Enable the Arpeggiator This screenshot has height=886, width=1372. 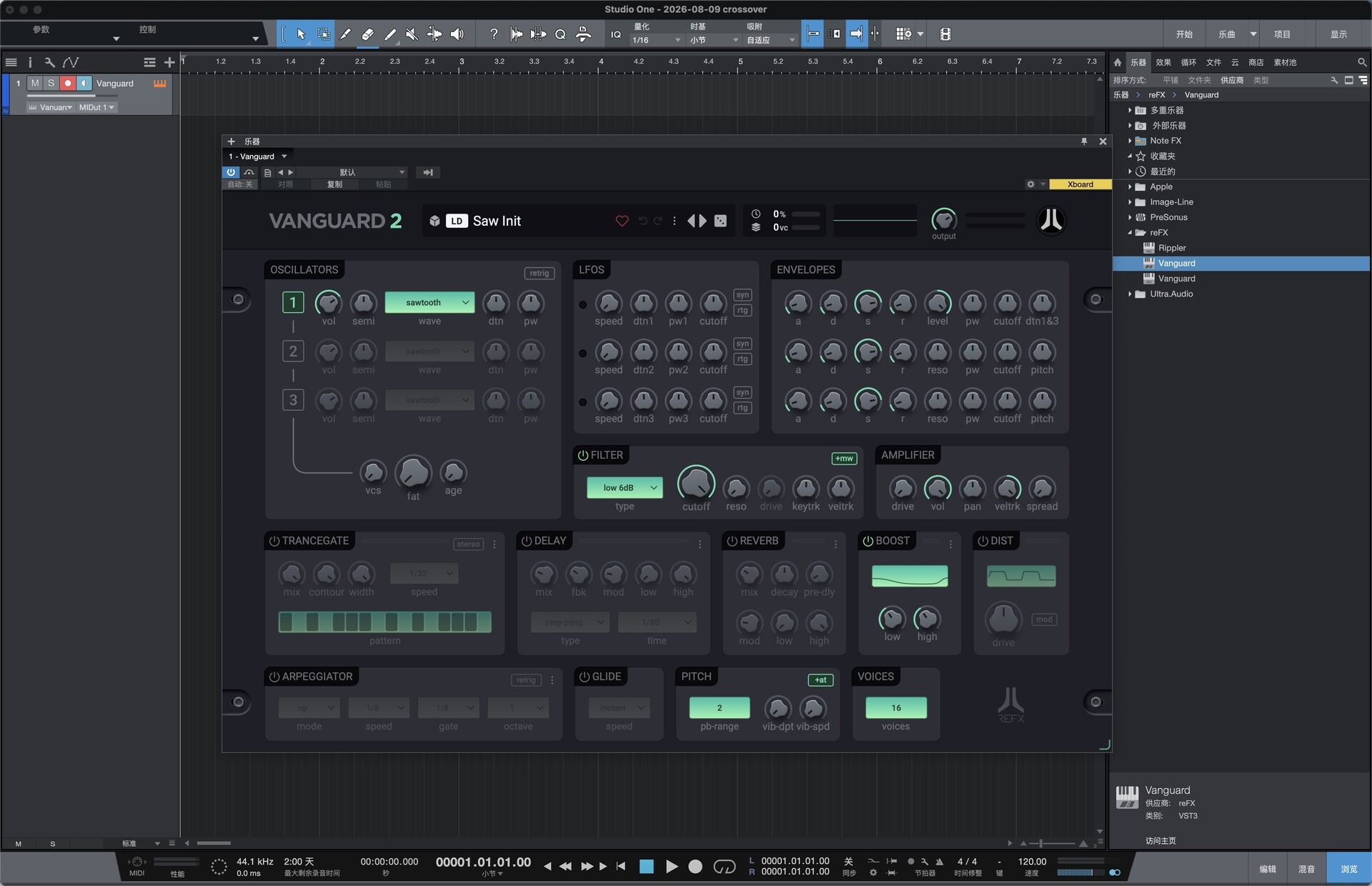point(274,677)
